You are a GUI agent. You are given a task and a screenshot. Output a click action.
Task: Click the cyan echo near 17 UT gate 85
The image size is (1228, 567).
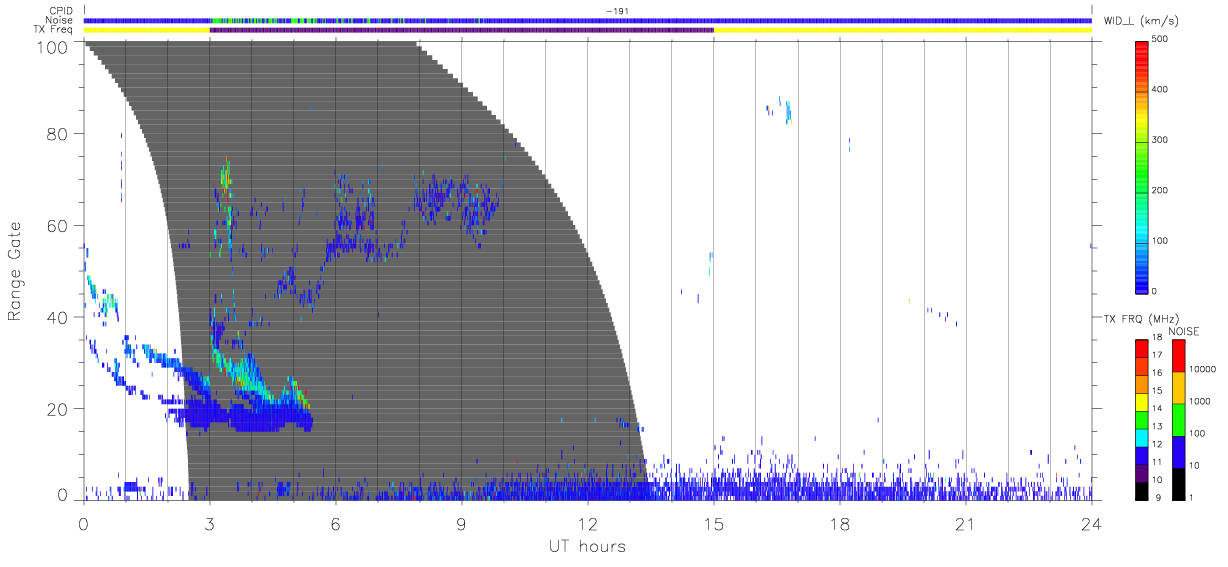787,111
